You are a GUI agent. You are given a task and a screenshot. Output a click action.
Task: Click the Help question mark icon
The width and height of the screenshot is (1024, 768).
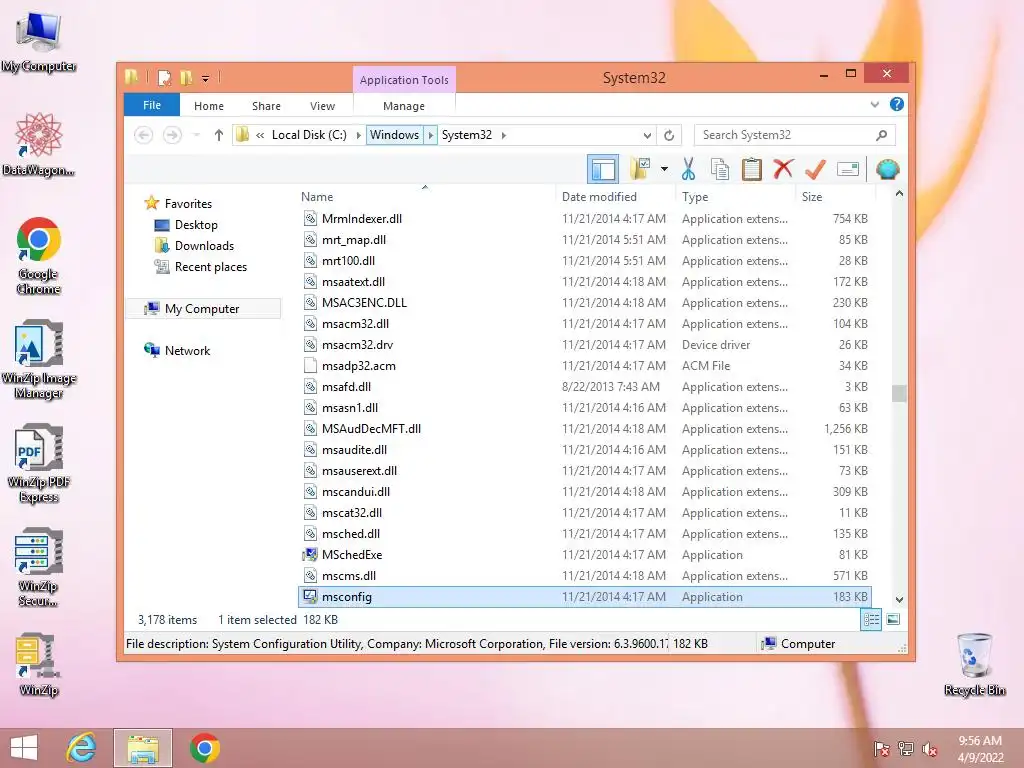coord(897,104)
